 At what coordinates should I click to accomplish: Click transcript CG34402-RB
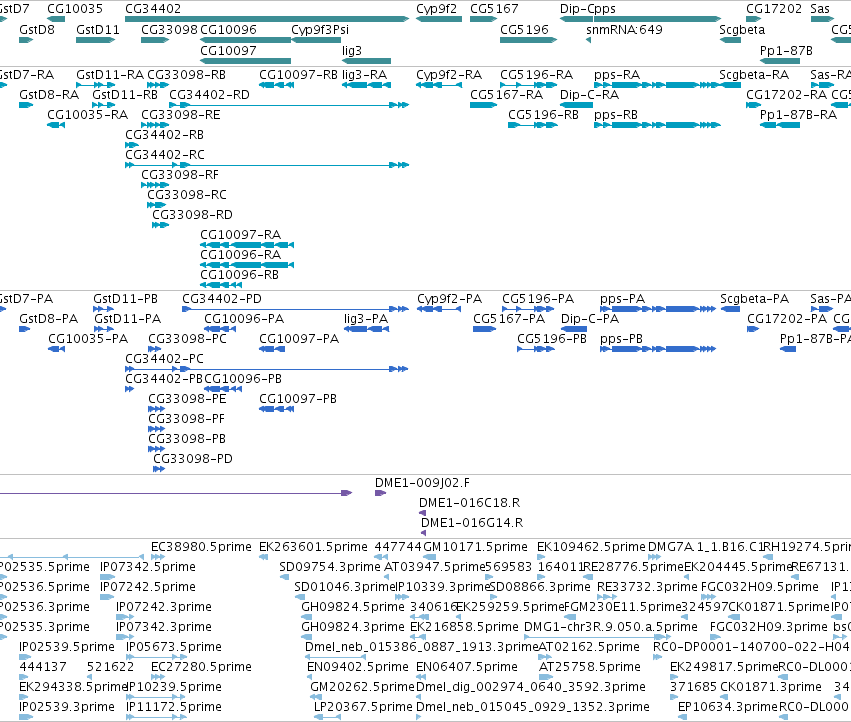pyautogui.click(x=132, y=145)
